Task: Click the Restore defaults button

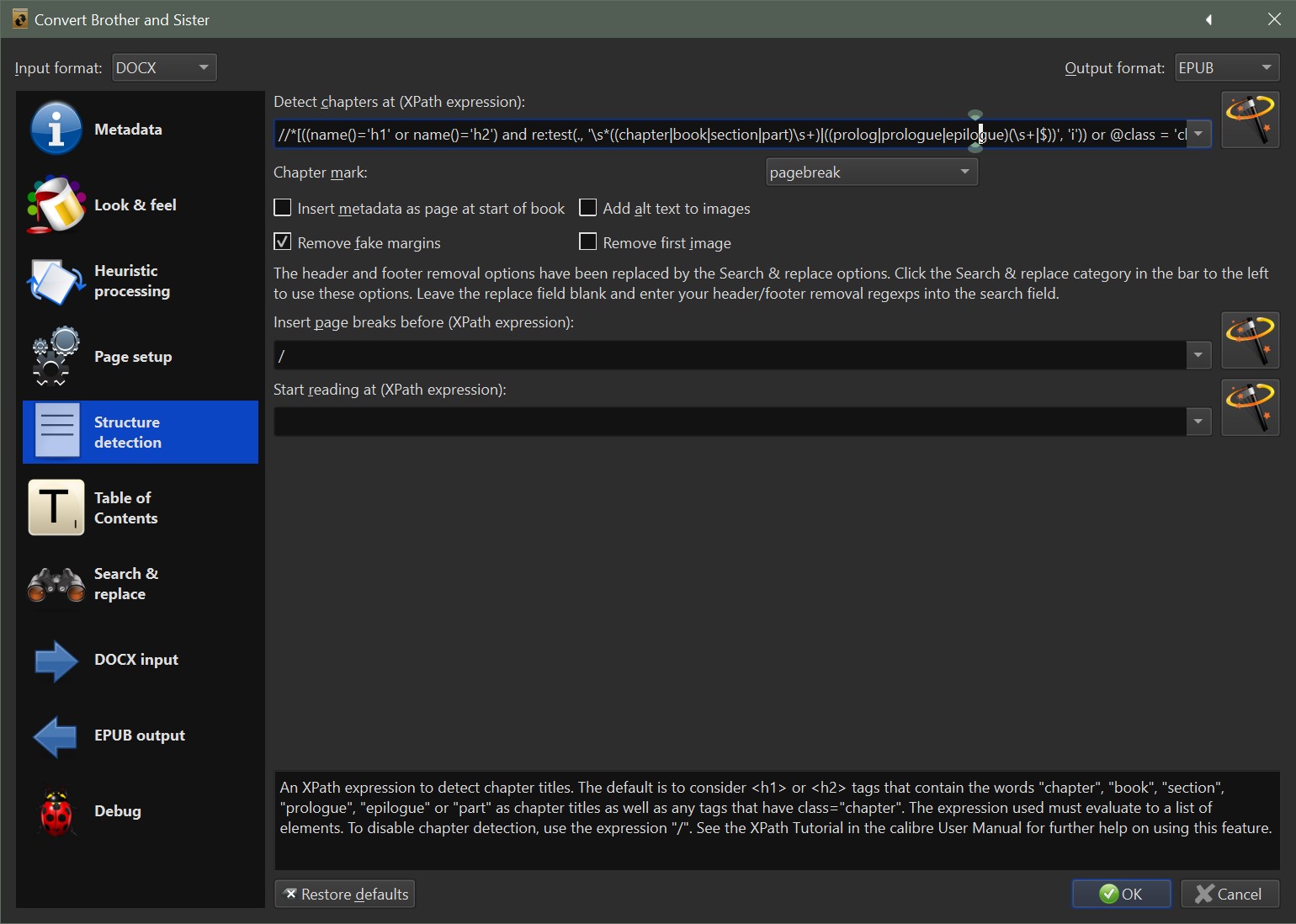Action: [345, 894]
